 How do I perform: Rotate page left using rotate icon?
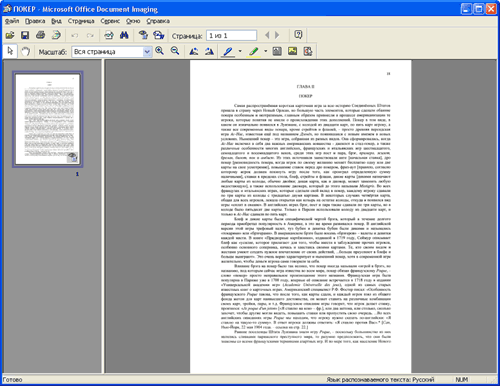(194, 51)
